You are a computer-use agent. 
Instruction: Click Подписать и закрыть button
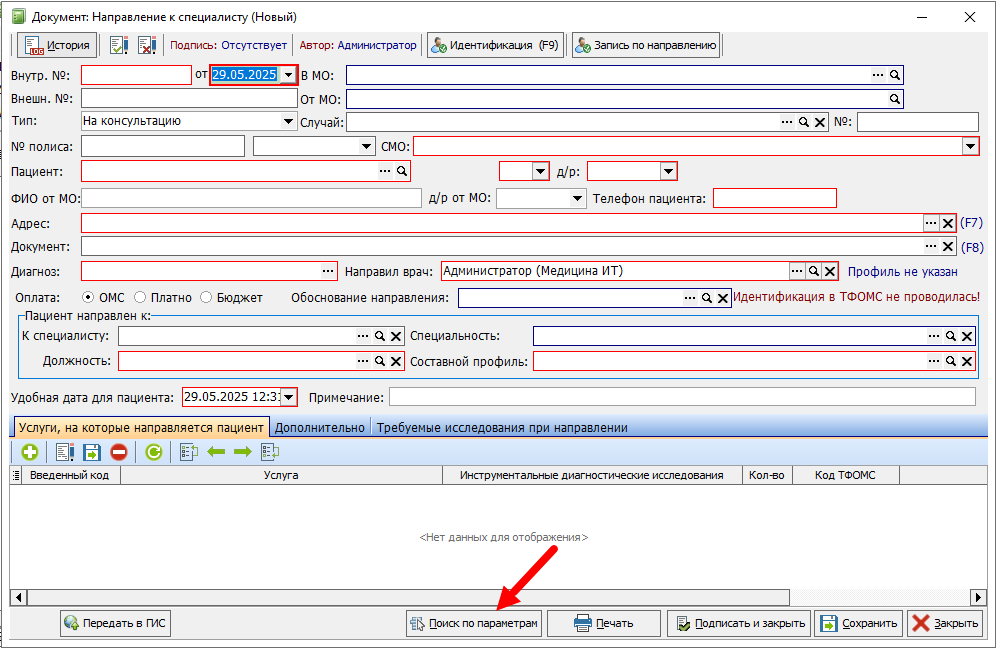point(739,623)
